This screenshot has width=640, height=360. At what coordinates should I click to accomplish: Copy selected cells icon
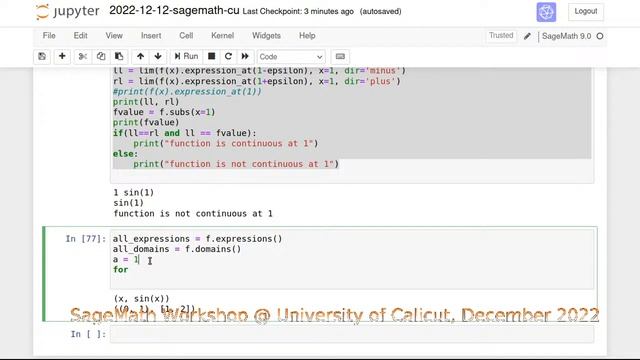(101, 56)
